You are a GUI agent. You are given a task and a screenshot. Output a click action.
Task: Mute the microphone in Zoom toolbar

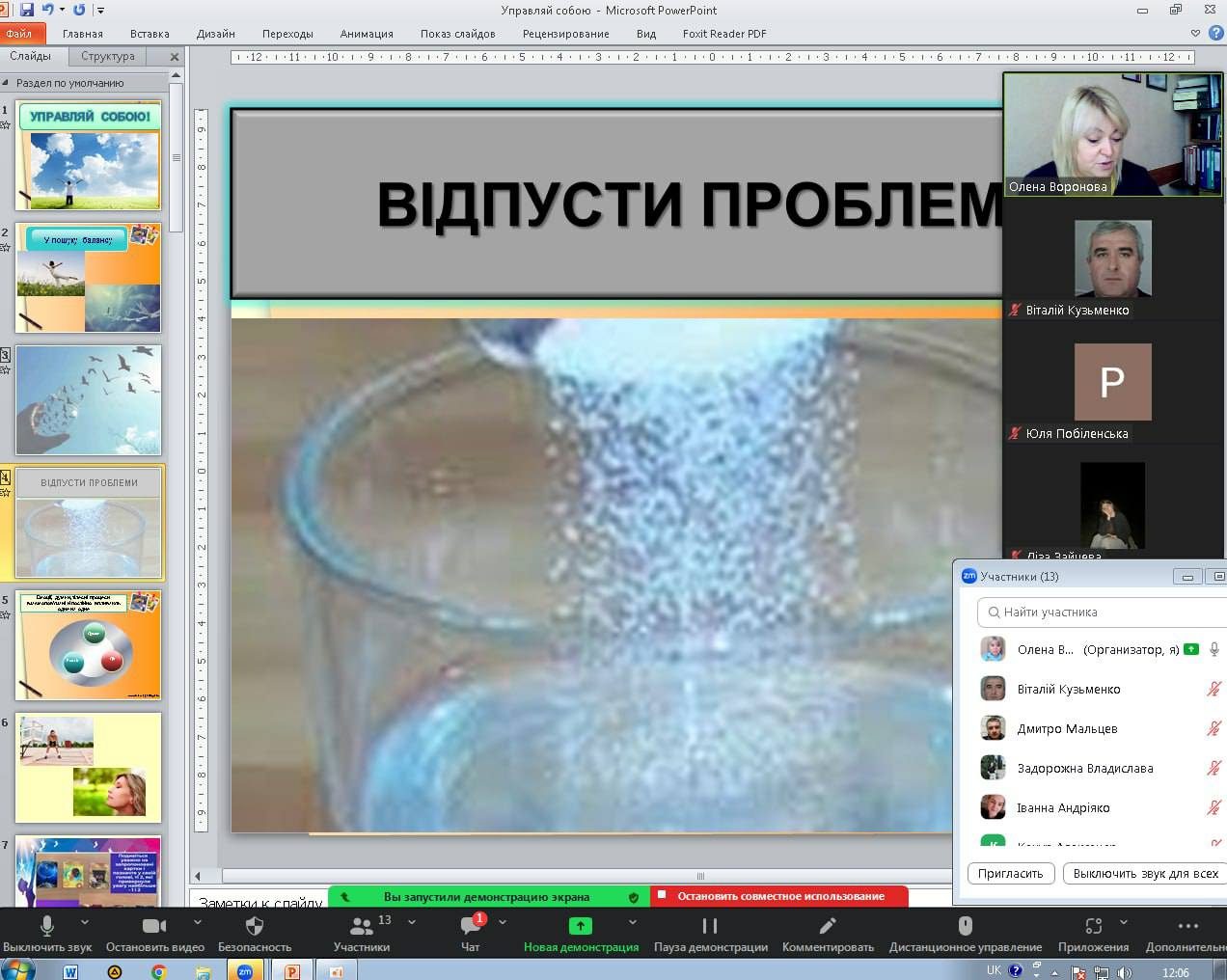[46, 927]
